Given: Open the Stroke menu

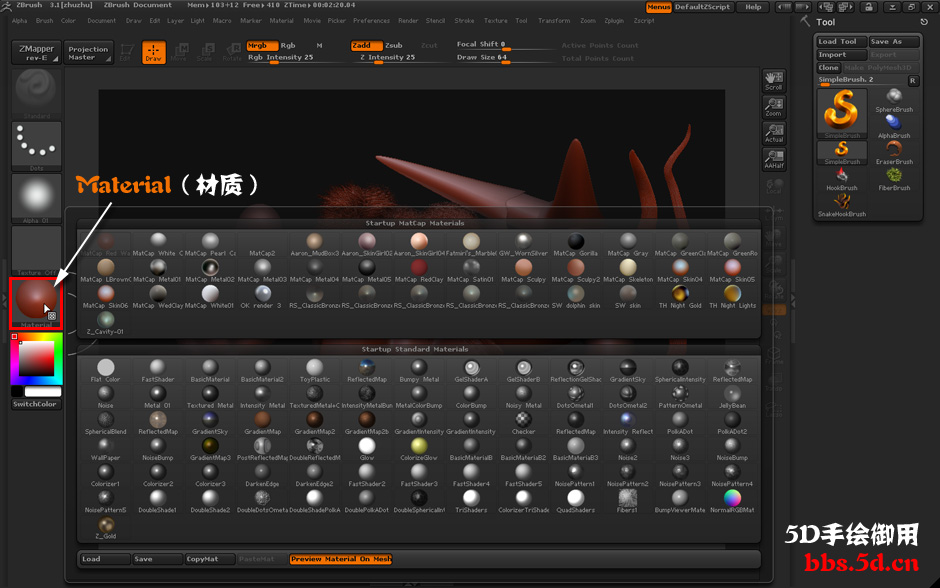Looking at the screenshot, I should tap(464, 20).
